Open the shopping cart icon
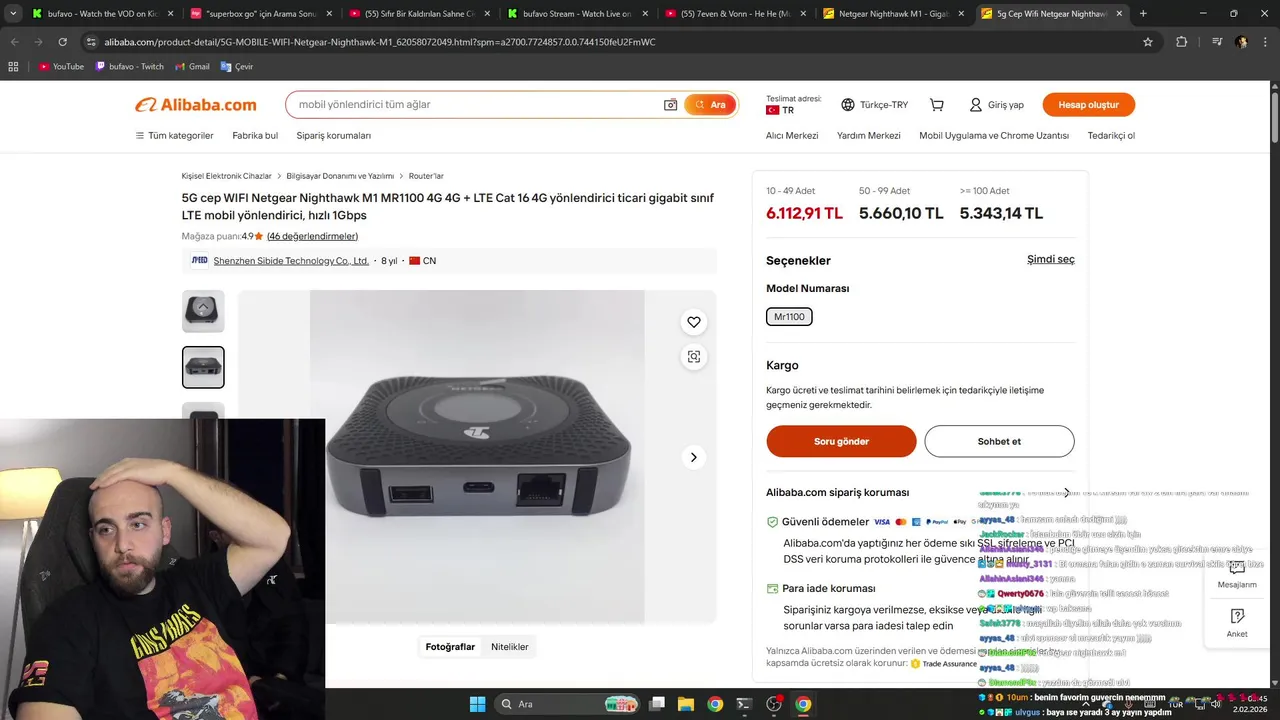The image size is (1280, 720). coord(937,105)
